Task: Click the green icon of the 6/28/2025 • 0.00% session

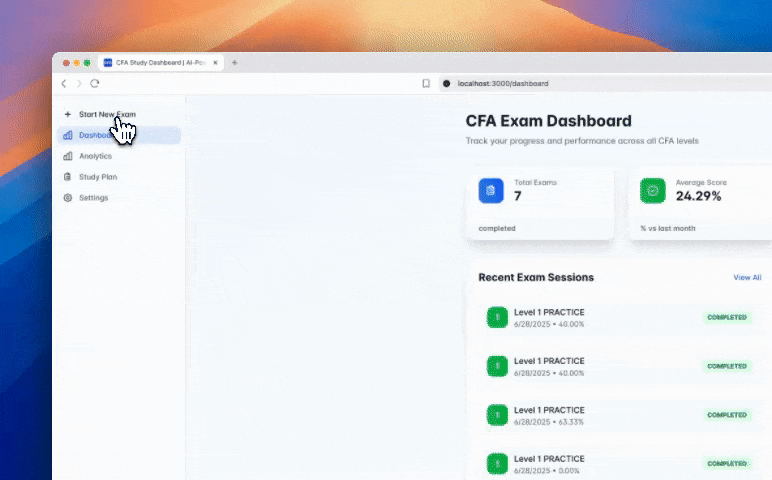Action: (x=497, y=464)
